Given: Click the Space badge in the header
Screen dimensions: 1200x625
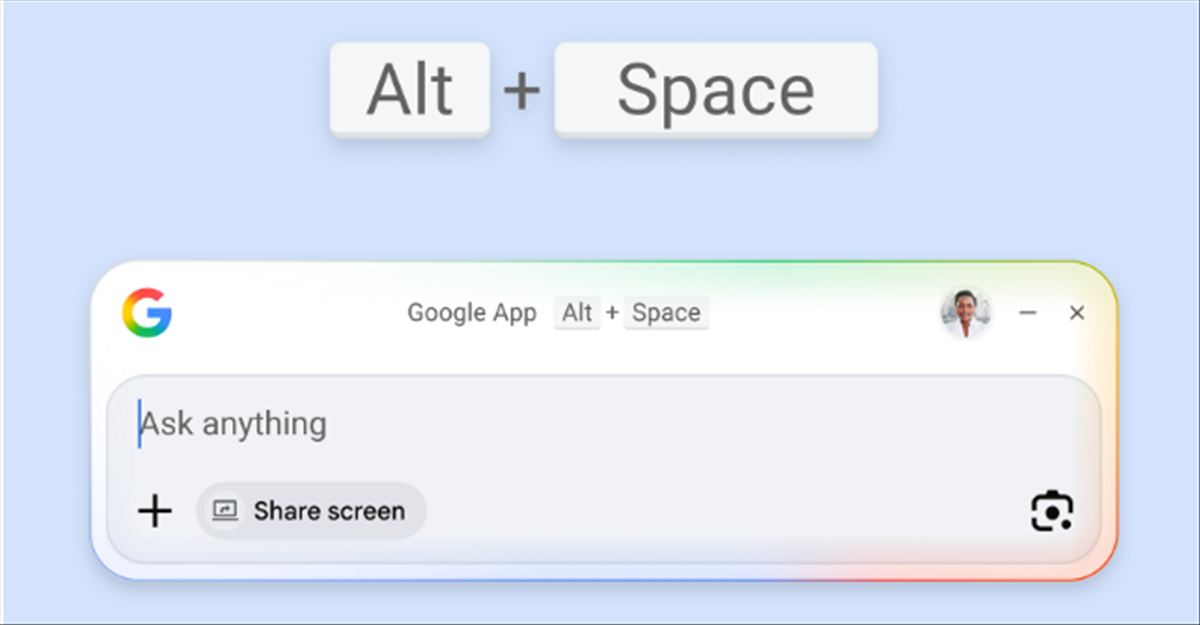Looking at the screenshot, I should click(666, 313).
